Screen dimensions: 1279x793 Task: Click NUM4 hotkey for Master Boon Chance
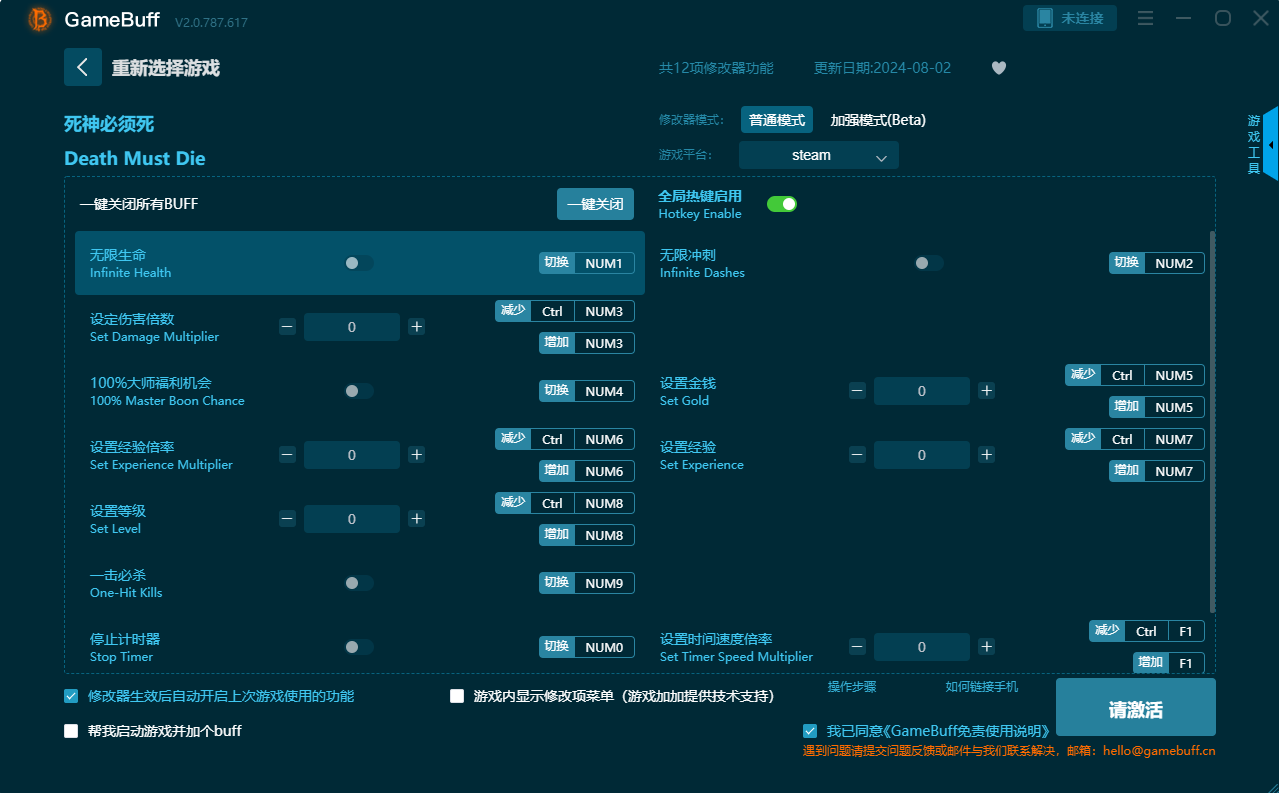click(x=604, y=391)
